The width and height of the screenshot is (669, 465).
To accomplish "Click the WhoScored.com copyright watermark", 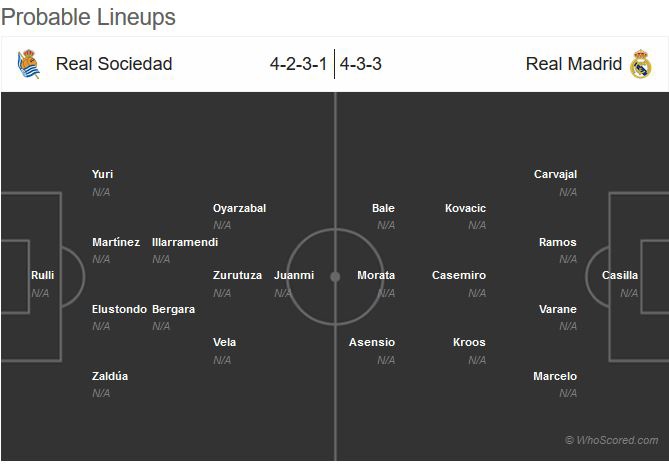I will 611,440.
